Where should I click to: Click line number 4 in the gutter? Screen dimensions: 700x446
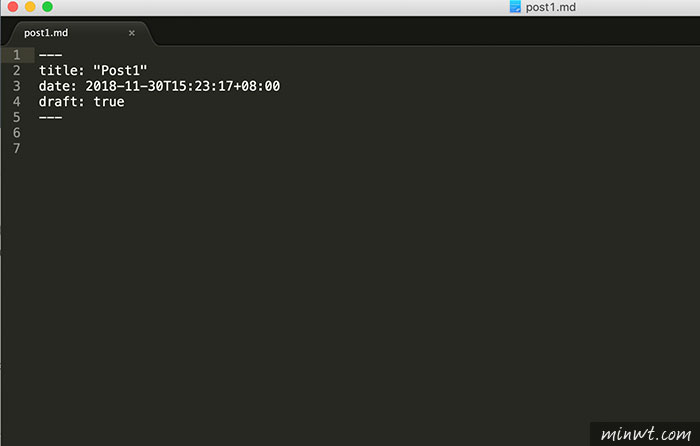[x=17, y=102]
